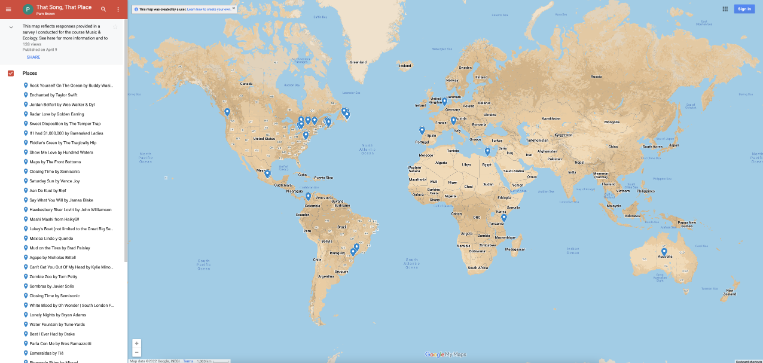Screen dimensions: 763x363
Task: Click the map pin in Australia
Action: 664,252
